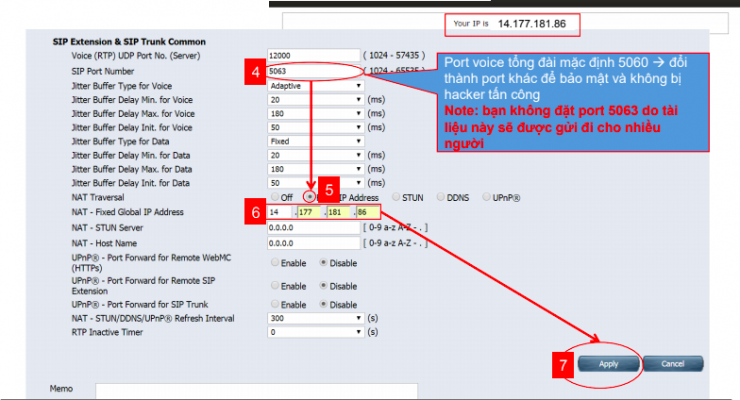Enable UPnP Port Forward for Remote WebMC
The width and height of the screenshot is (740, 400).
tap(274, 262)
